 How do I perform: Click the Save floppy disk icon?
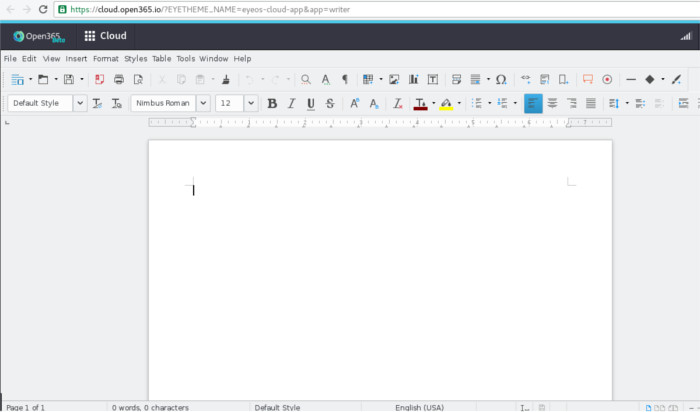[x=69, y=79]
